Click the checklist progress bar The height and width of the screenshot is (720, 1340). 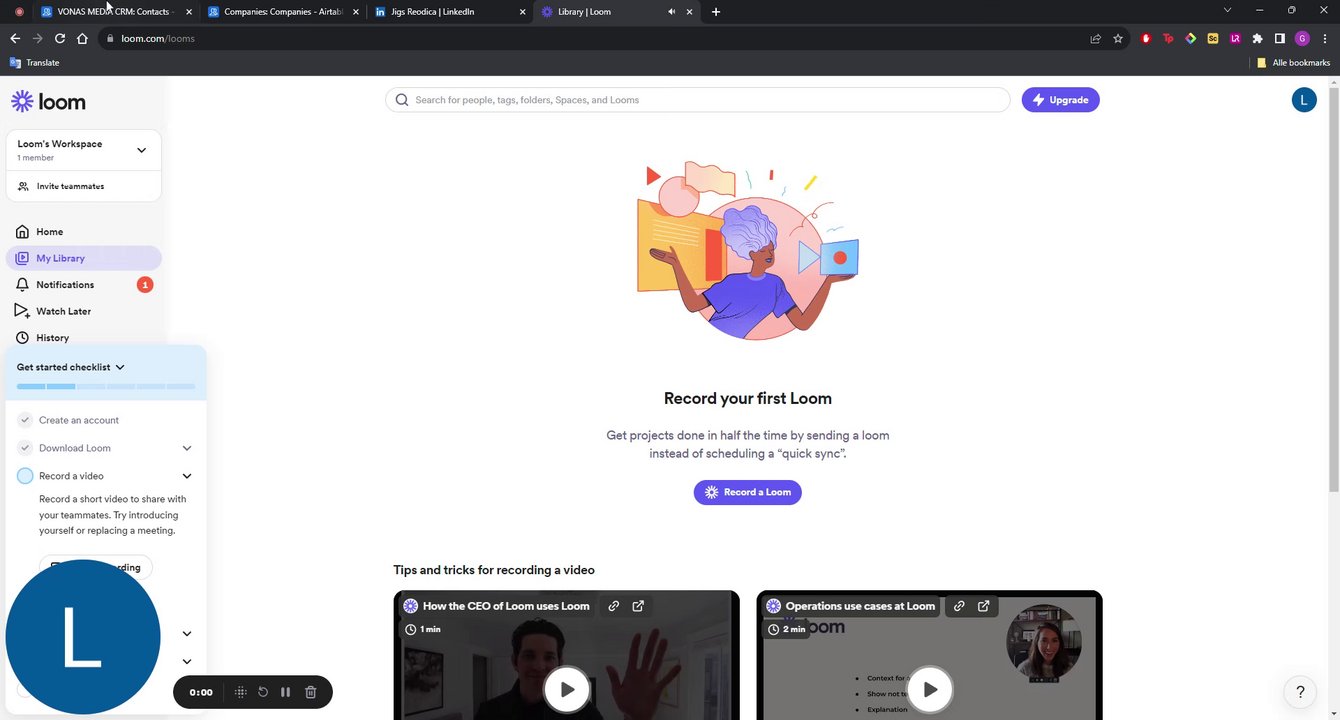(x=106, y=386)
